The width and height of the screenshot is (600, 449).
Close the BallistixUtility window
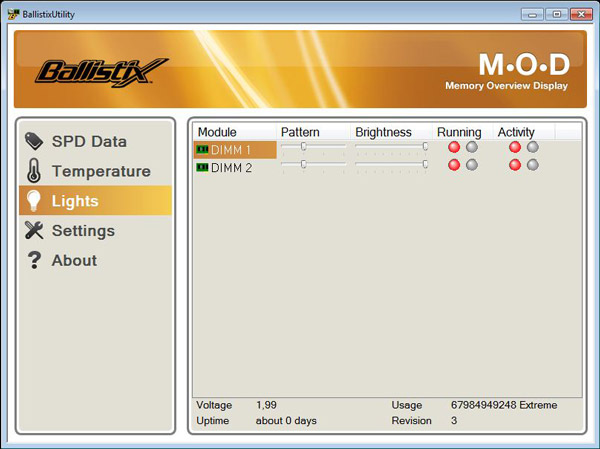click(581, 15)
